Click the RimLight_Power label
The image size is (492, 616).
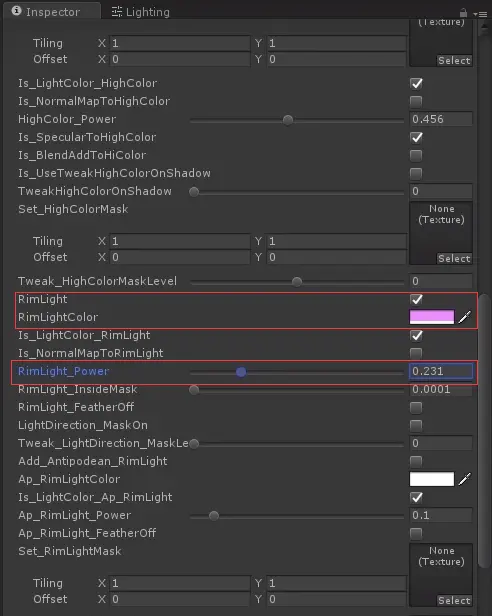(63, 371)
